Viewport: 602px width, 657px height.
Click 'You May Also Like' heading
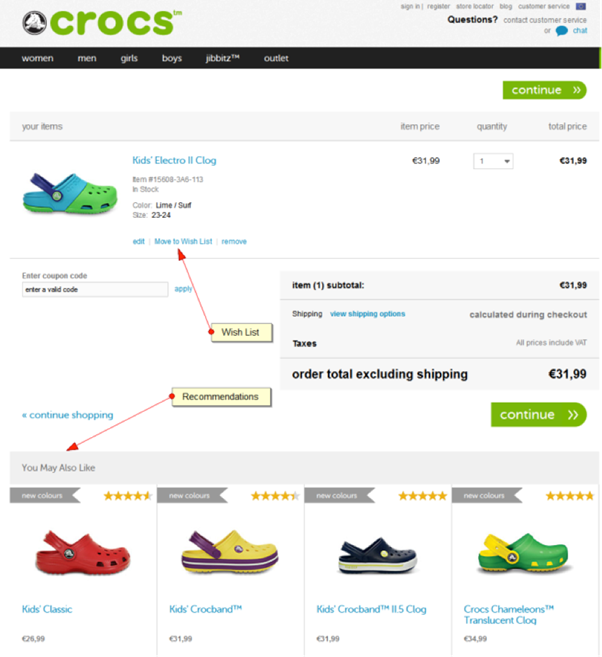tap(58, 468)
